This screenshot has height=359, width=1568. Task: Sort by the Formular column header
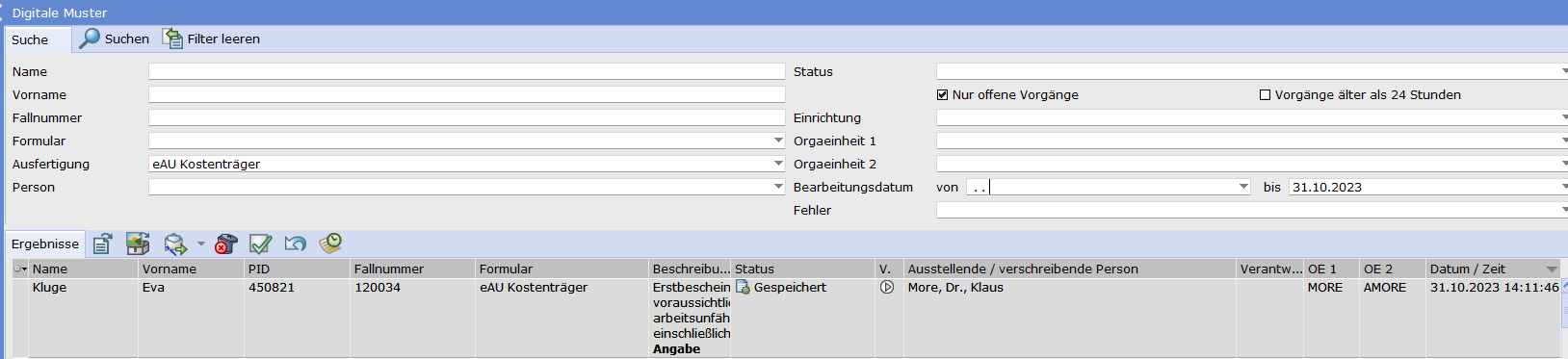point(562,269)
